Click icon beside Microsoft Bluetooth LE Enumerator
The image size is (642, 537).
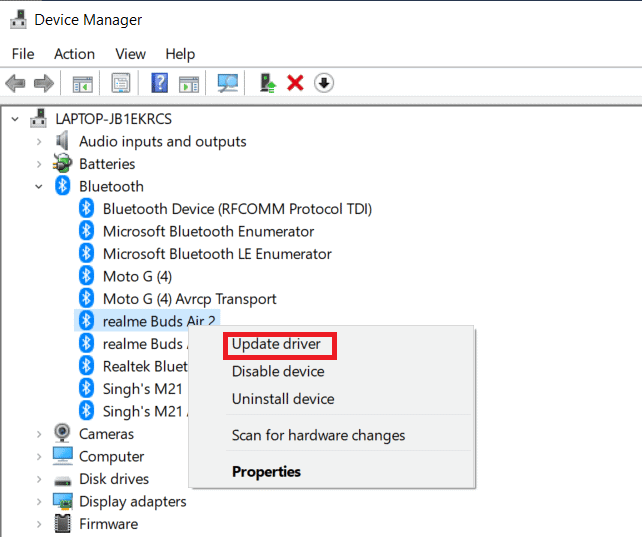pyautogui.click(x=86, y=253)
